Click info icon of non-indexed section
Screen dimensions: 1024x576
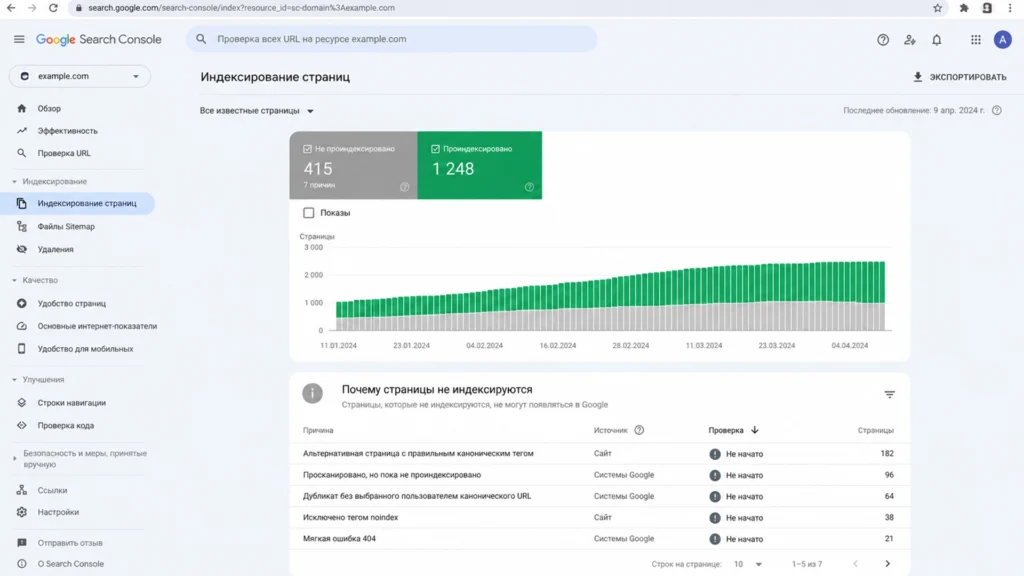(312, 393)
